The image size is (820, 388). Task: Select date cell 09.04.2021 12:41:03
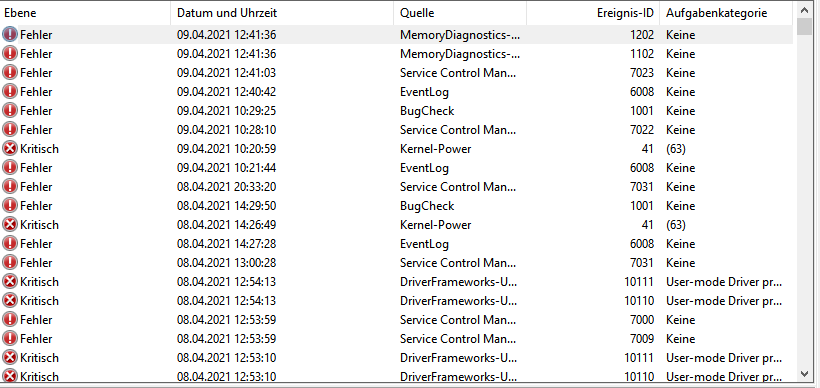coord(226,73)
